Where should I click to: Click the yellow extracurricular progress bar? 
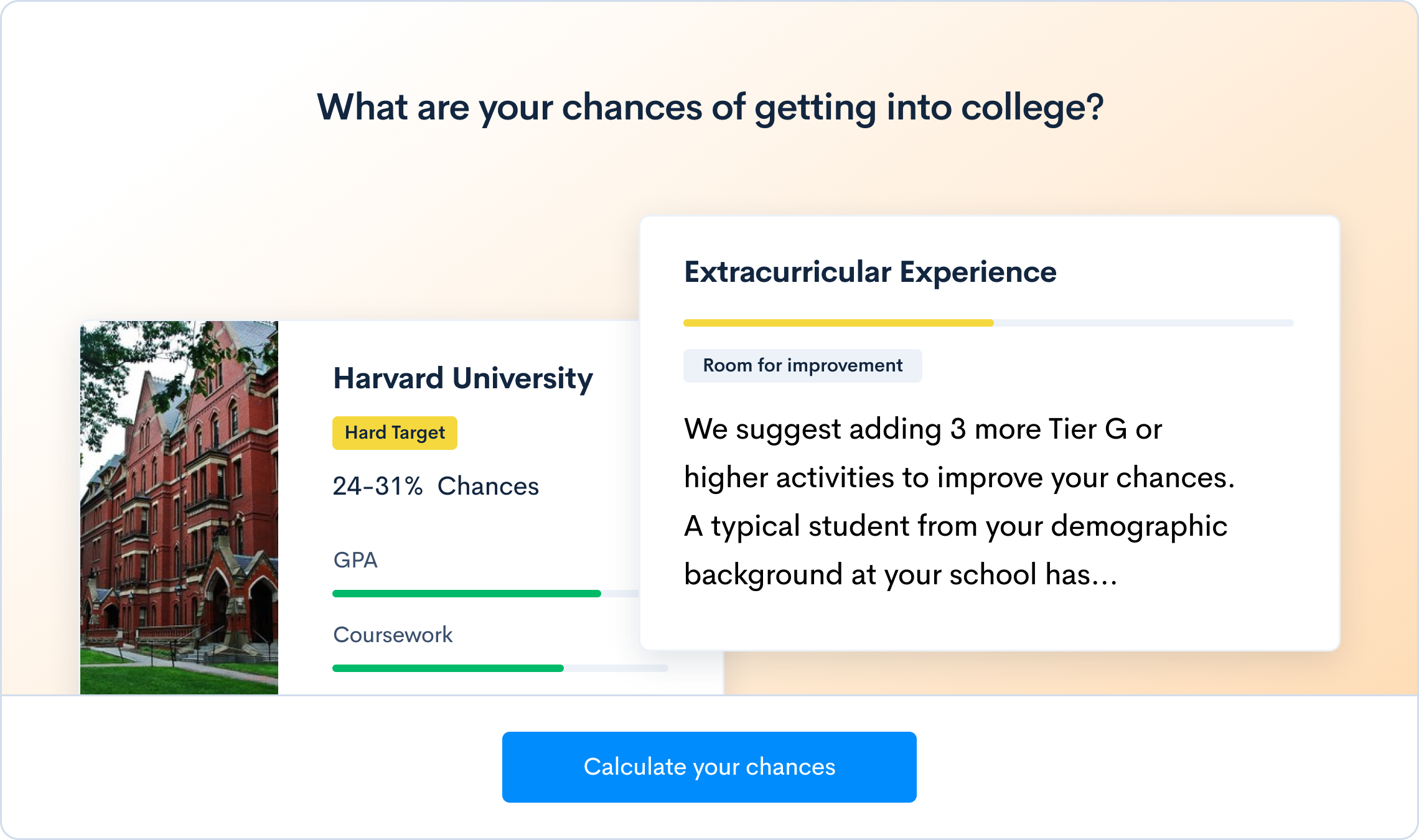(x=838, y=323)
